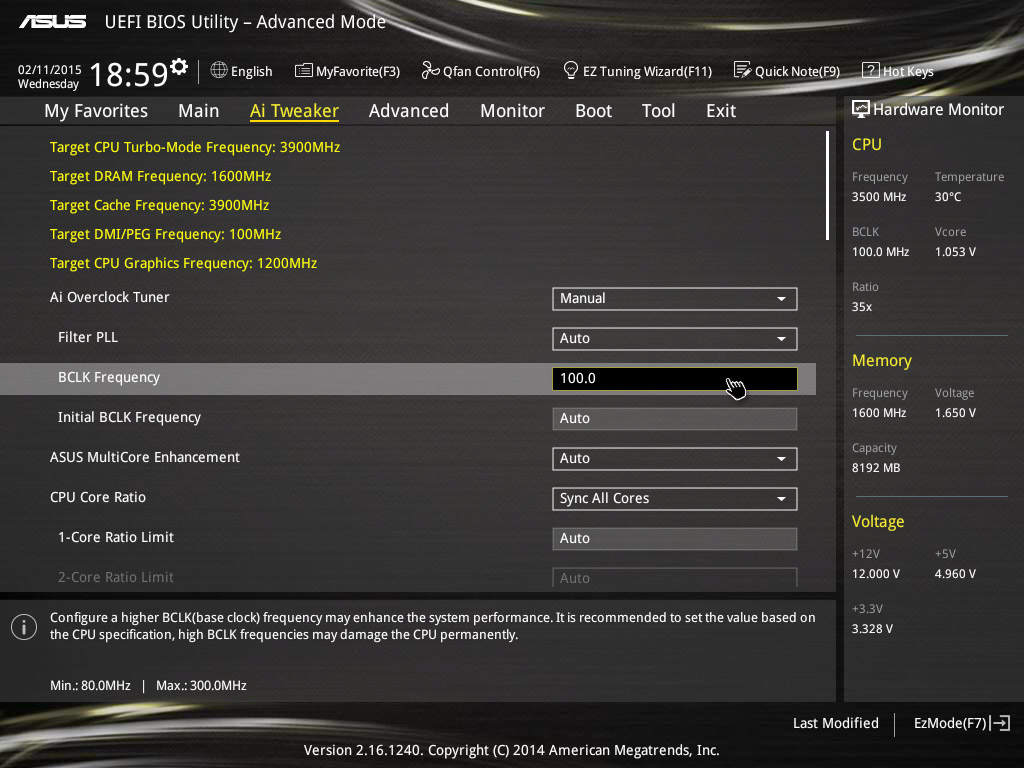
Task: Launch Qfan Control(F6)
Action: click(481, 71)
